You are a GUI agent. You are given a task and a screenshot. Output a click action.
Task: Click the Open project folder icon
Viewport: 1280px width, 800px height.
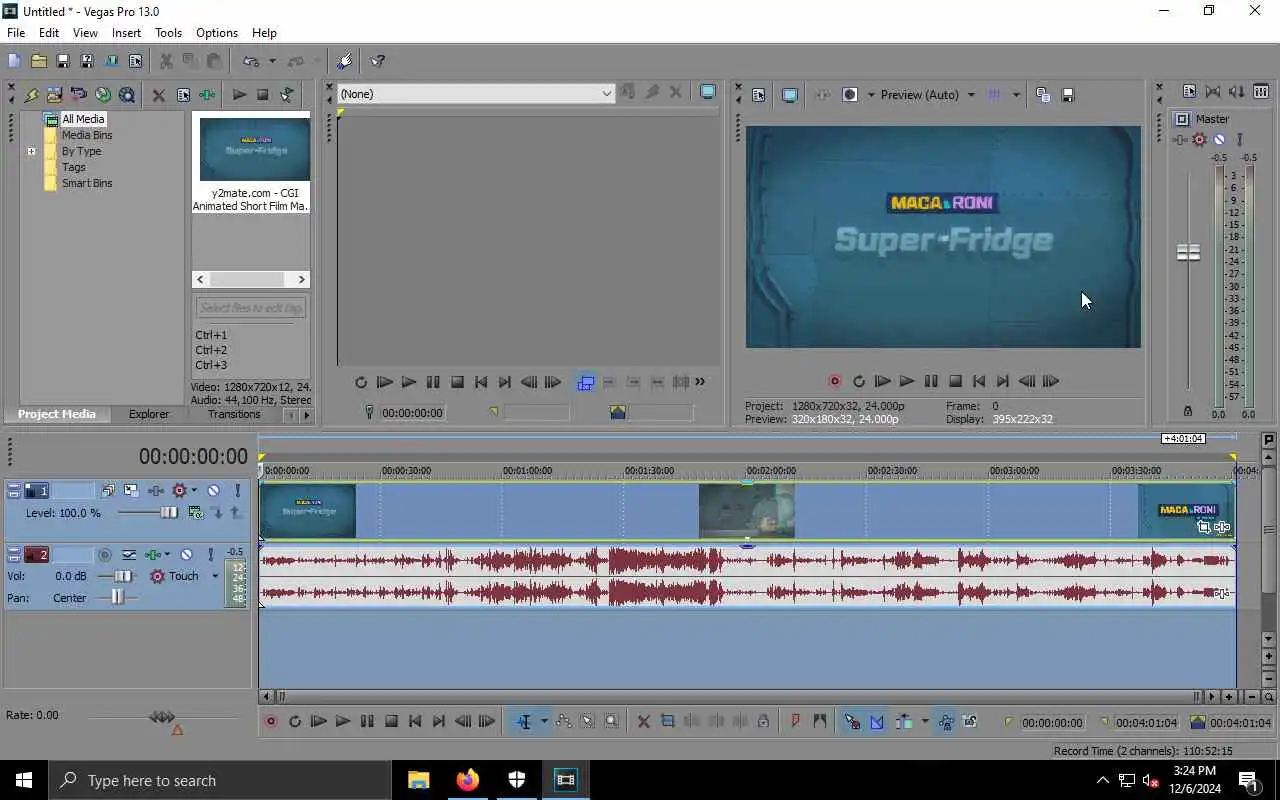coord(38,61)
